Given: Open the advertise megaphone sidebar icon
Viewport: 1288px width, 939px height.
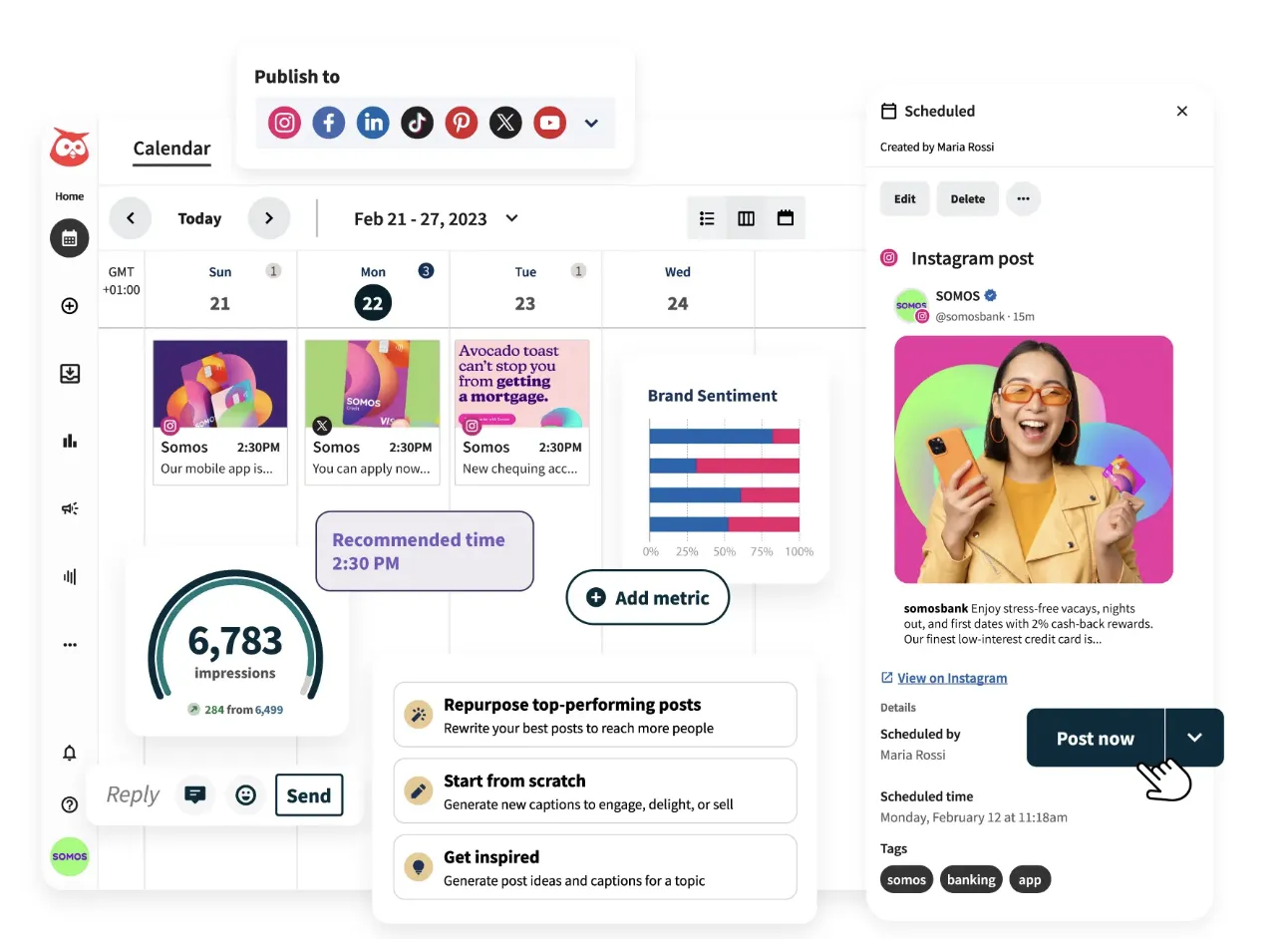Looking at the screenshot, I should 70,508.
